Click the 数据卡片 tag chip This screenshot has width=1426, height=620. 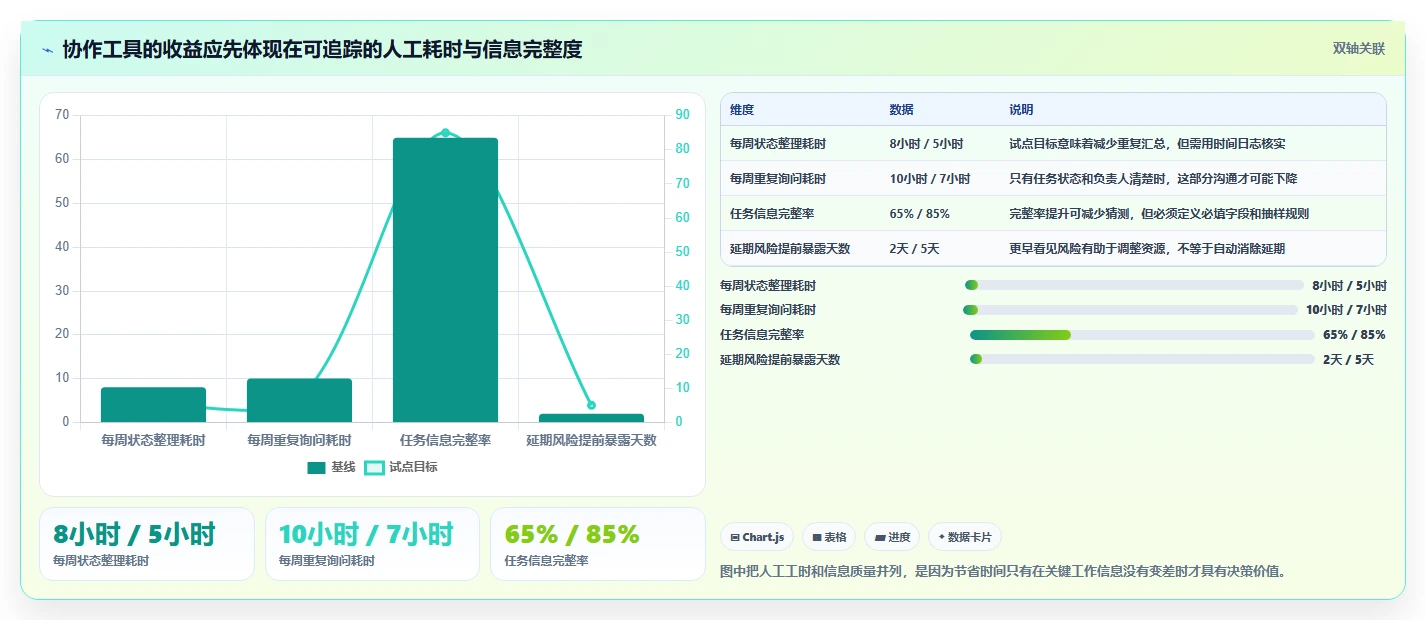point(965,537)
